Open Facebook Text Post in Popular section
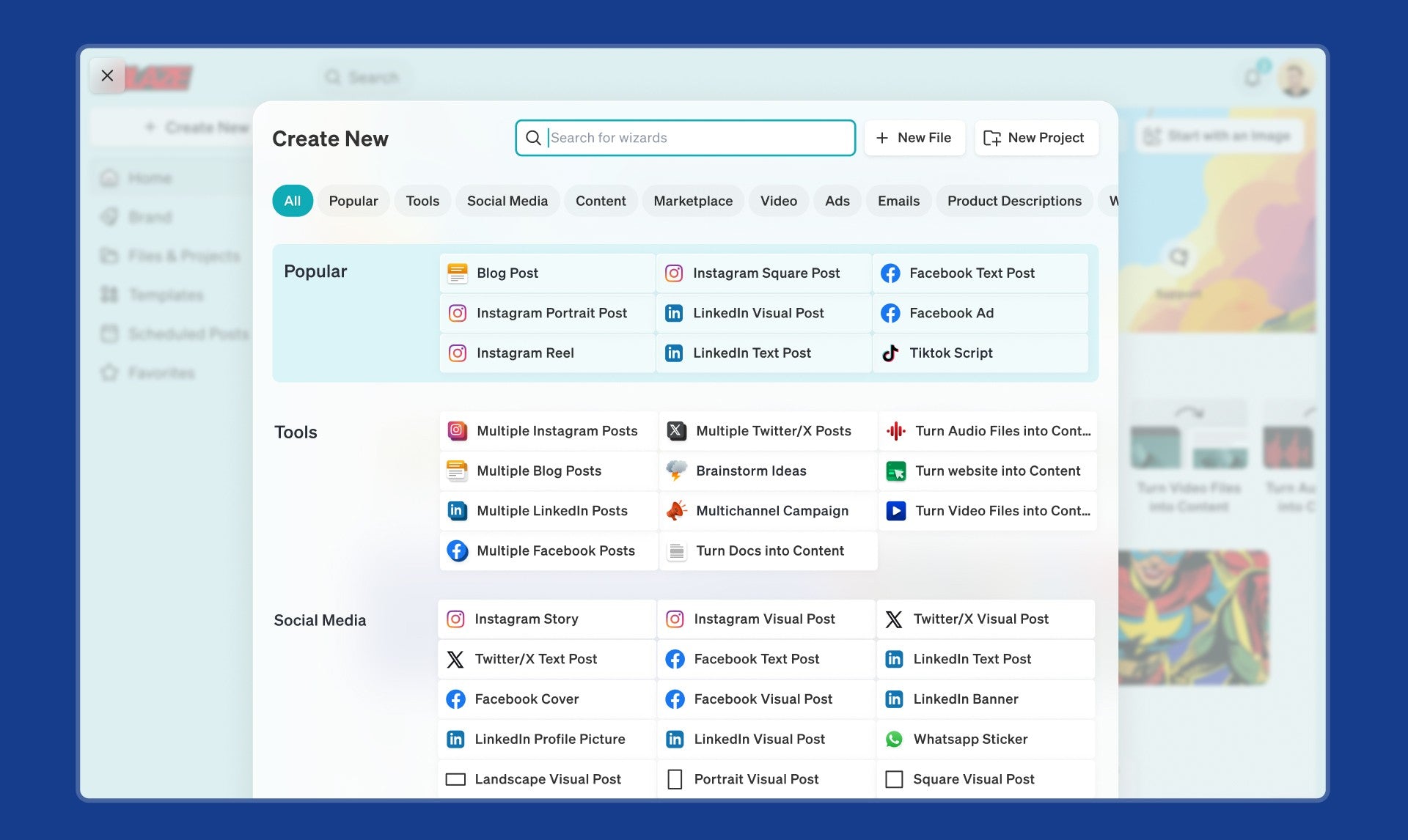1408x840 pixels. point(980,273)
